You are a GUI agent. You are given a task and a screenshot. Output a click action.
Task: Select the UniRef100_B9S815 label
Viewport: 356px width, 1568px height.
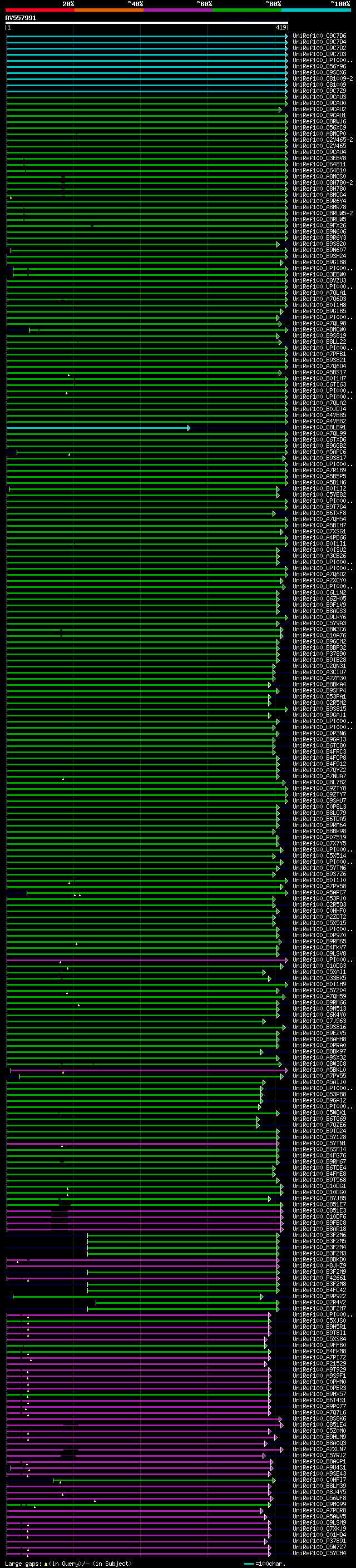coord(319,709)
